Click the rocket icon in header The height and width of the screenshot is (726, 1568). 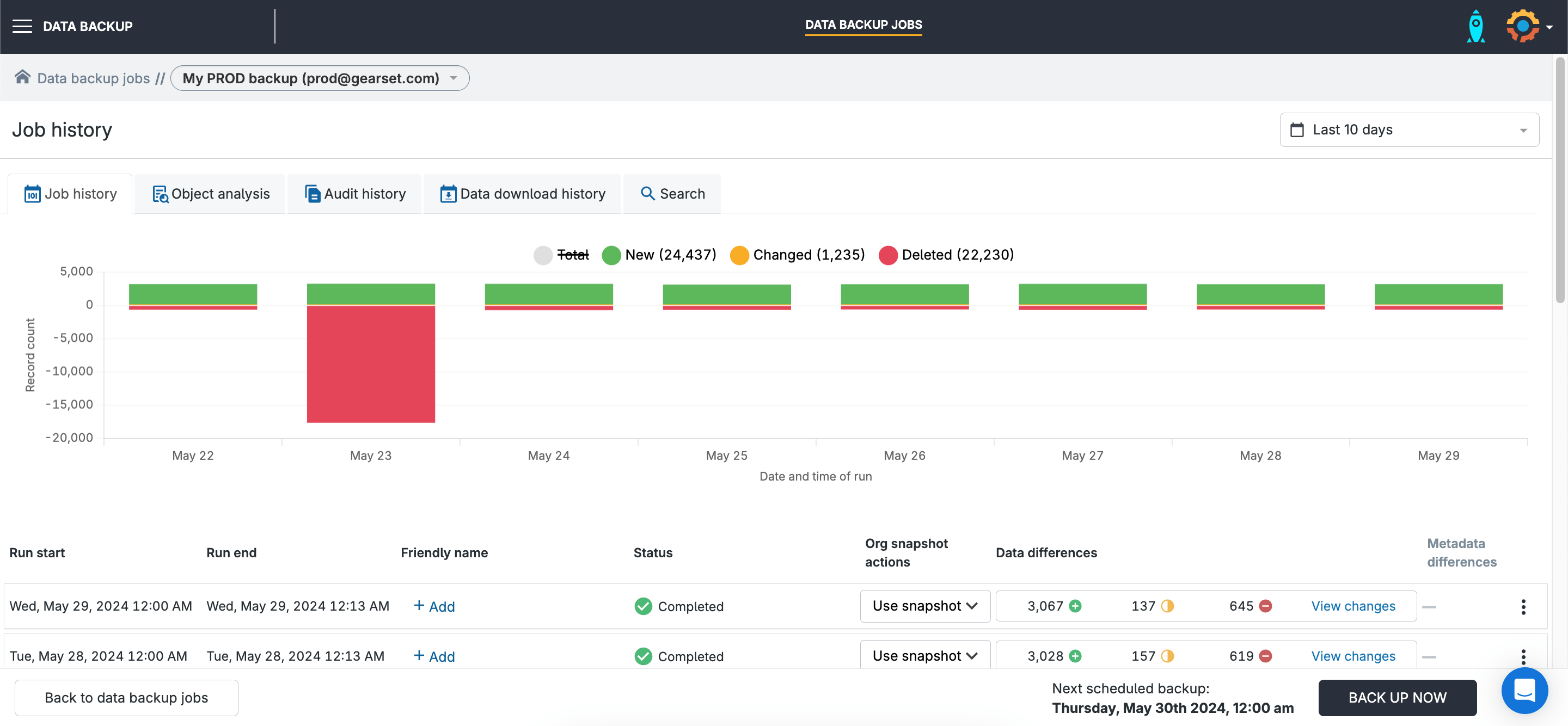coord(1475,27)
